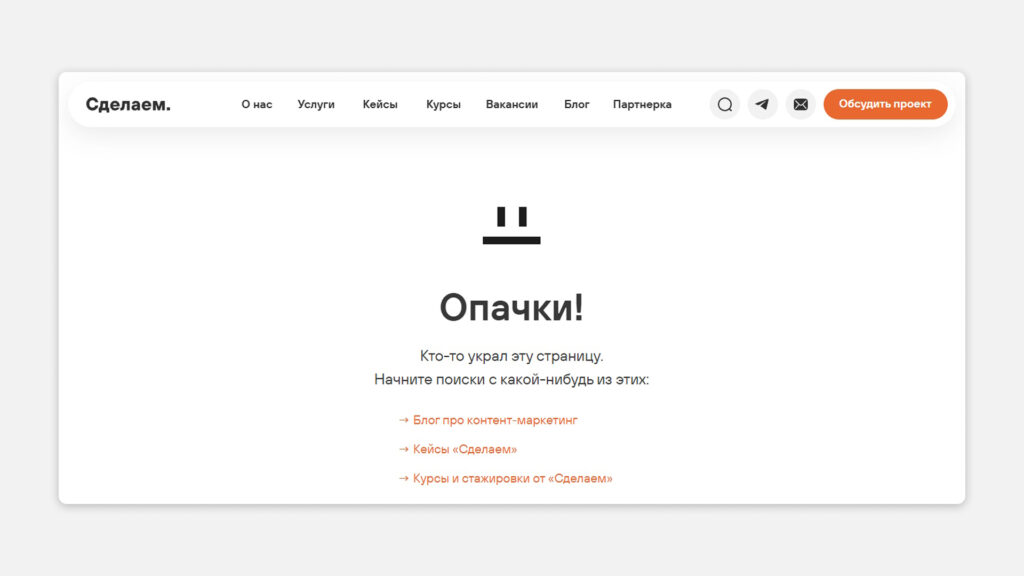Go to Услуги in navigation
Image resolution: width=1024 pixels, height=576 pixels.
316,104
